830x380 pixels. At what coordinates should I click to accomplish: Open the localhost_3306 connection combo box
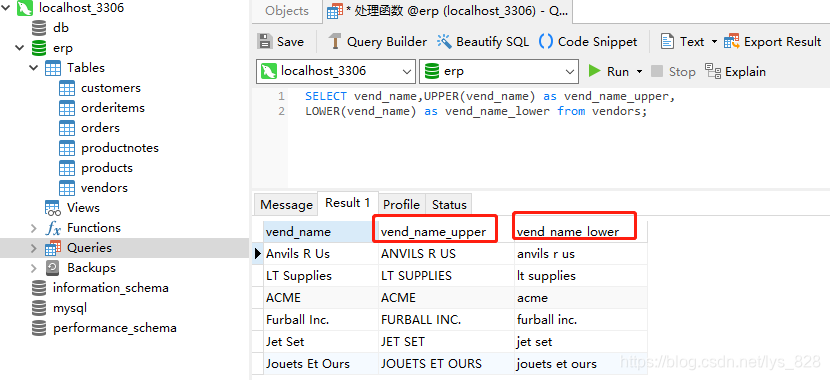(336, 71)
